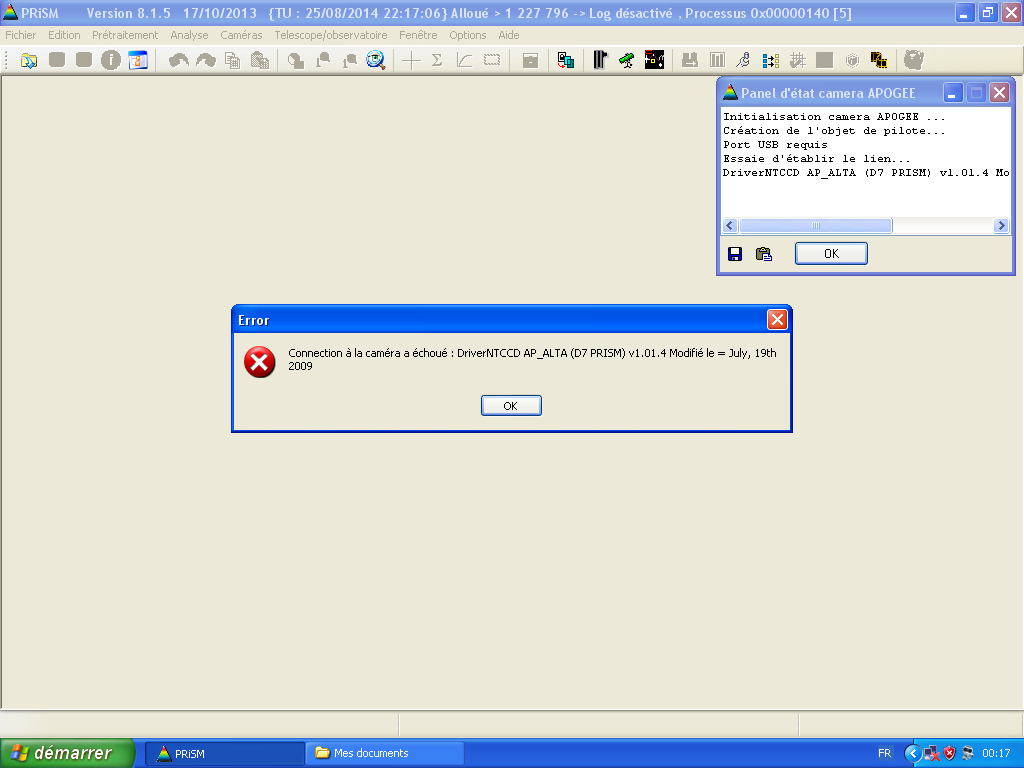Click the sky chart icon with black background
Image resolution: width=1024 pixels, height=768 pixels.
pos(654,60)
